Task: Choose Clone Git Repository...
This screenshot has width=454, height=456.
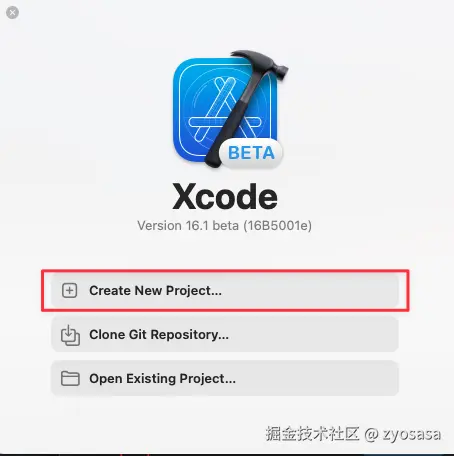Action: tap(225, 334)
